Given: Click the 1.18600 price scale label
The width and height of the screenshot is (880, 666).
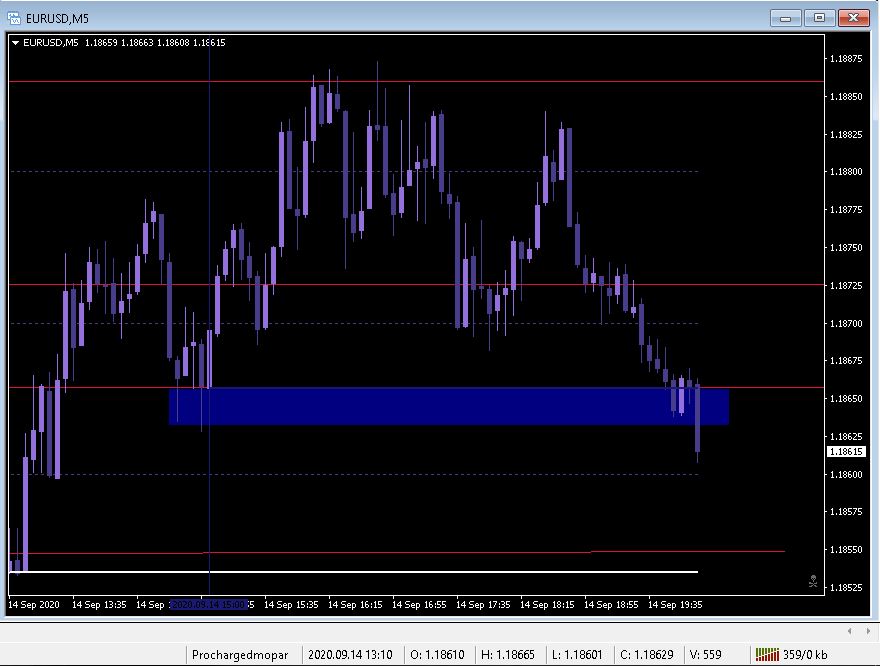Looking at the screenshot, I should coord(846,475).
